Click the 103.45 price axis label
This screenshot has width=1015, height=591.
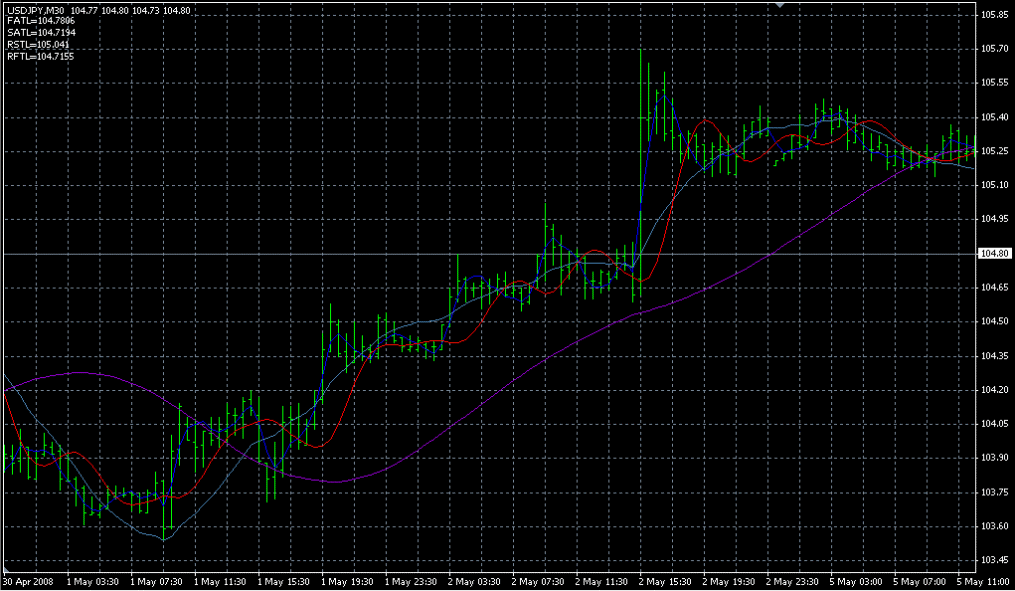click(x=994, y=560)
